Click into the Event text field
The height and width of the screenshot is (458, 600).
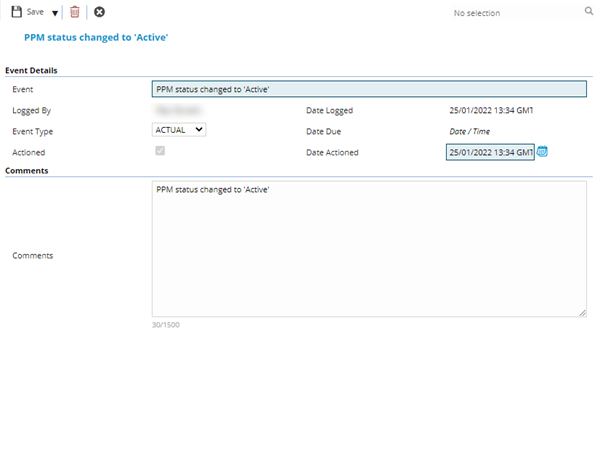pos(368,89)
